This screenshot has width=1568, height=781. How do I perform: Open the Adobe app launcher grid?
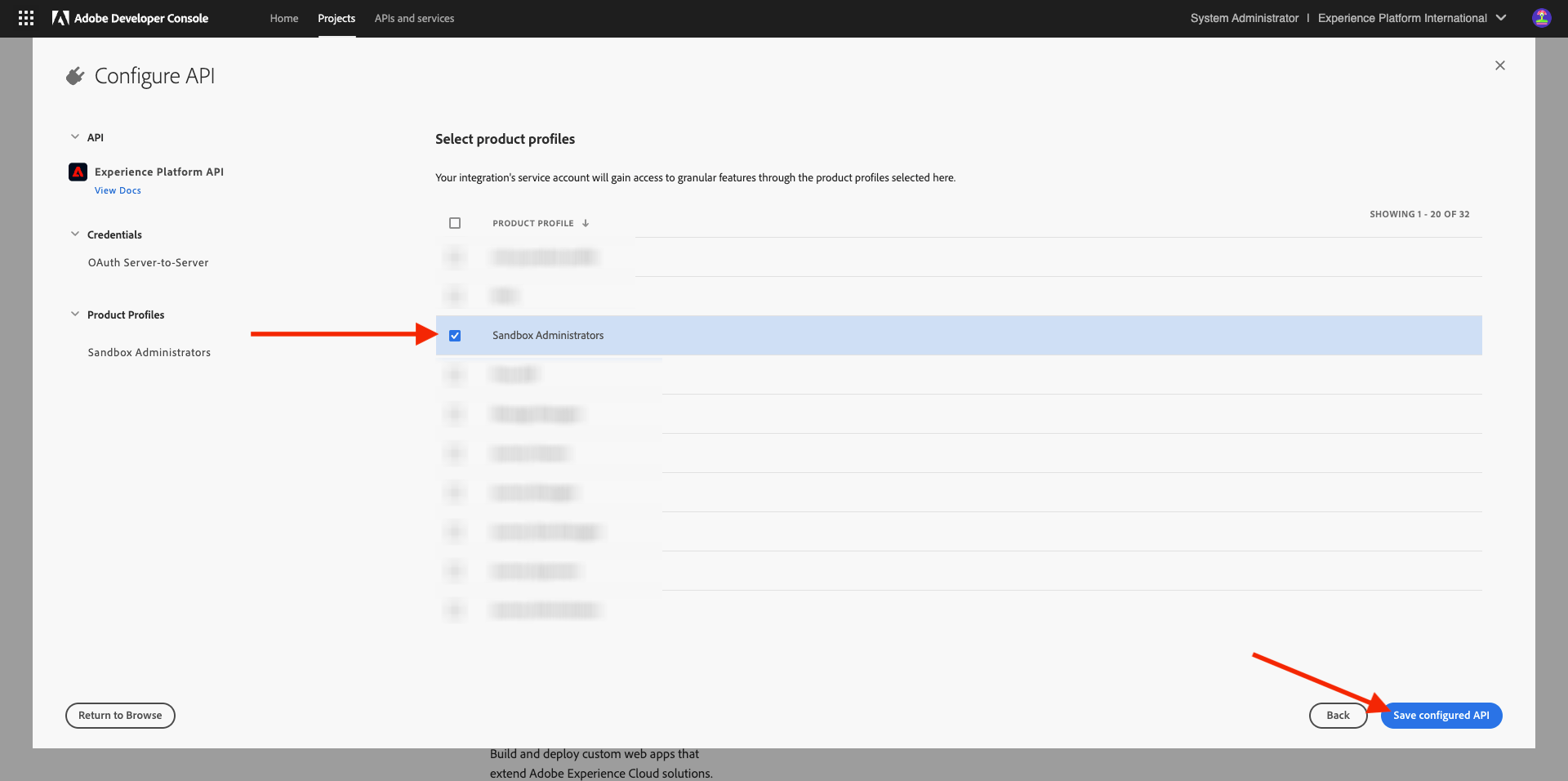[25, 17]
